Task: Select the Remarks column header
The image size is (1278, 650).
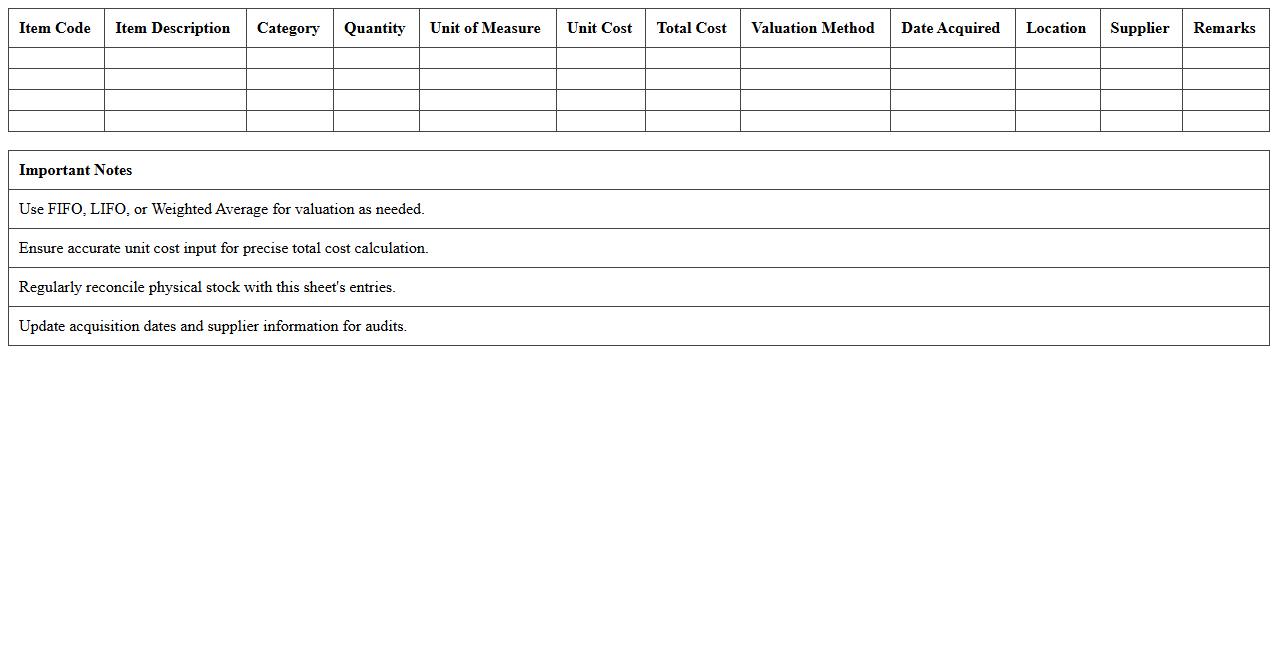Action: coord(1224,28)
